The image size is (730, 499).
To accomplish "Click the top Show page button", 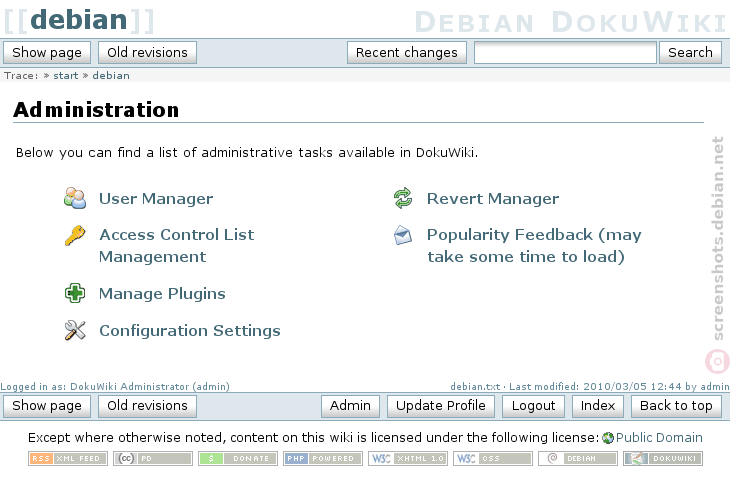I will click(47, 52).
